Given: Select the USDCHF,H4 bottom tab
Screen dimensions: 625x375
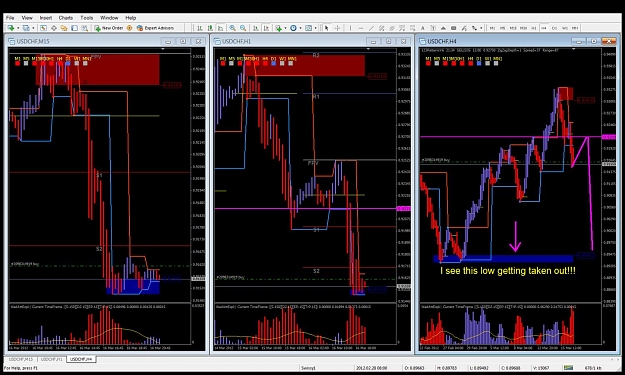Looking at the screenshot, I should tap(81, 359).
